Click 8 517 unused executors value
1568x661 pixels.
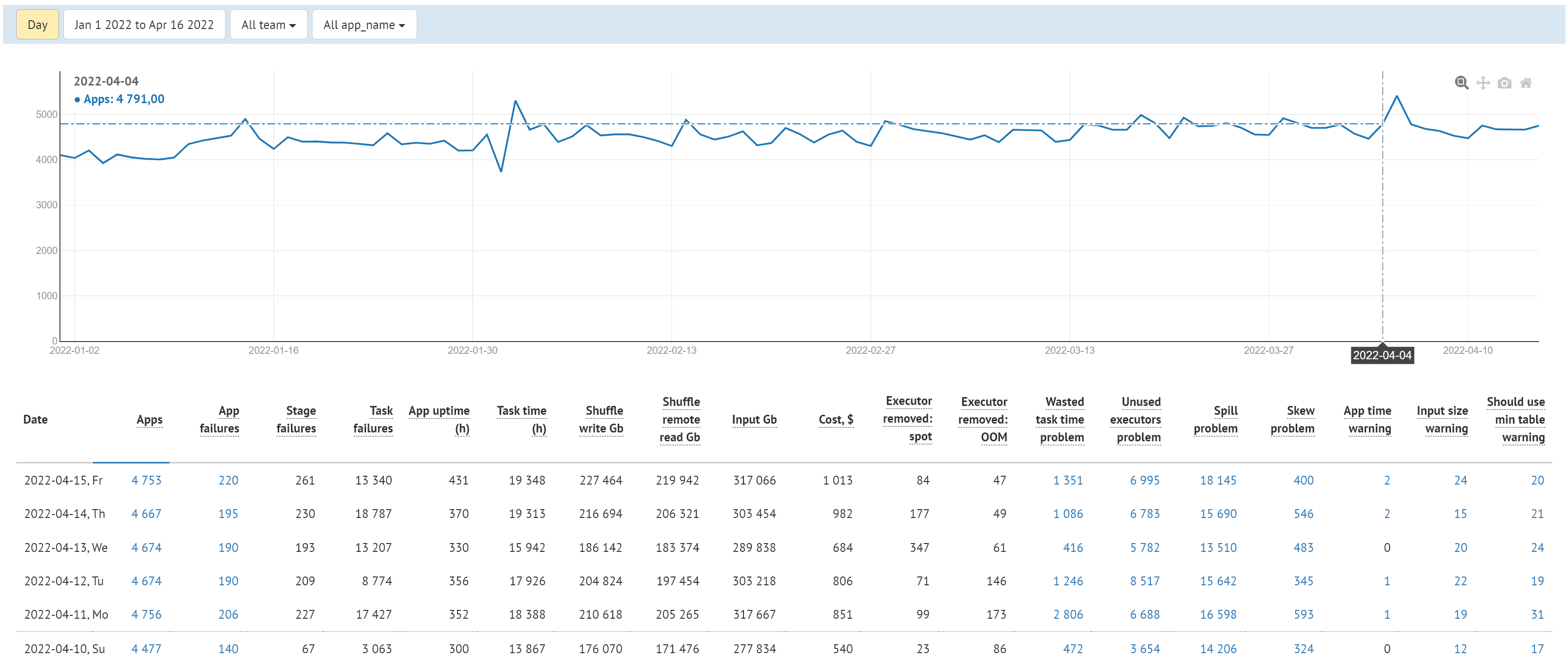tap(1144, 581)
